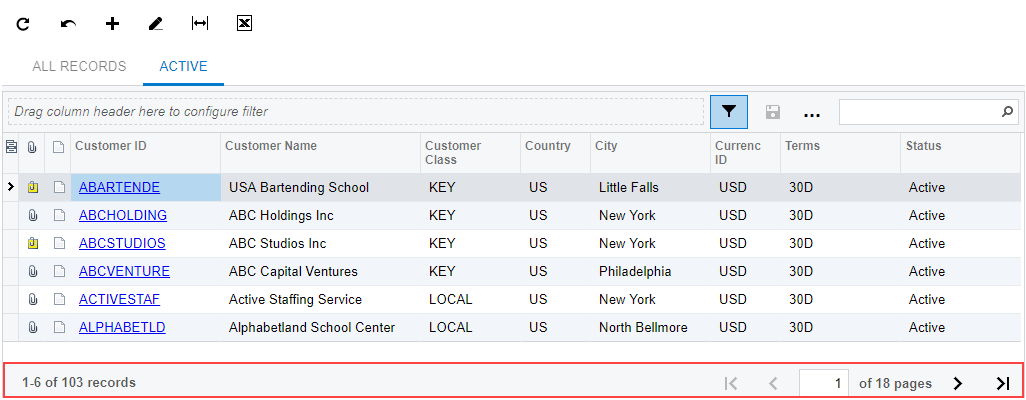Click the page number input field
Viewport: 1026px width, 400px height.
(825, 383)
